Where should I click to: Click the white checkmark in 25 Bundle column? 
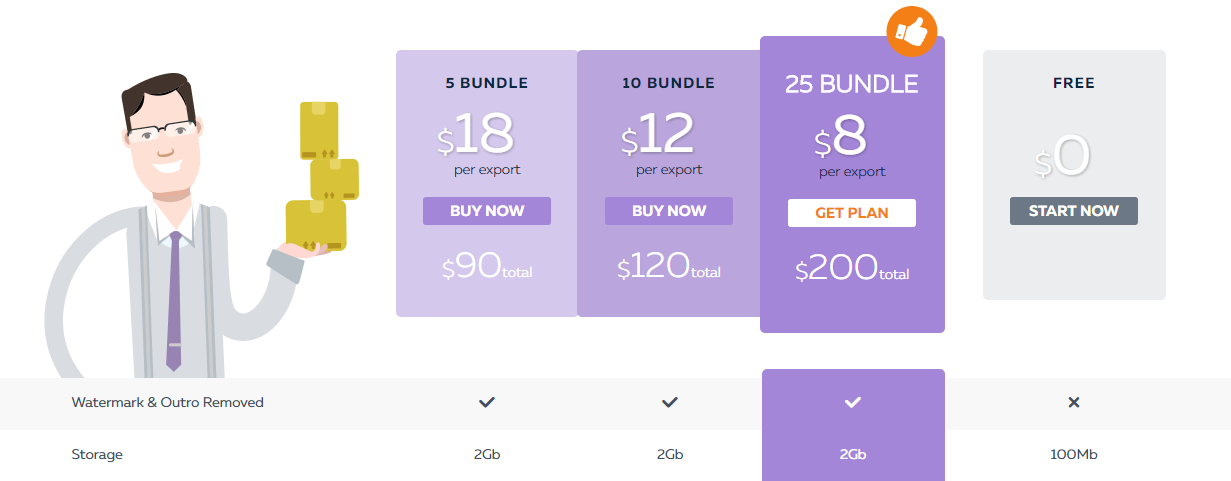852,402
